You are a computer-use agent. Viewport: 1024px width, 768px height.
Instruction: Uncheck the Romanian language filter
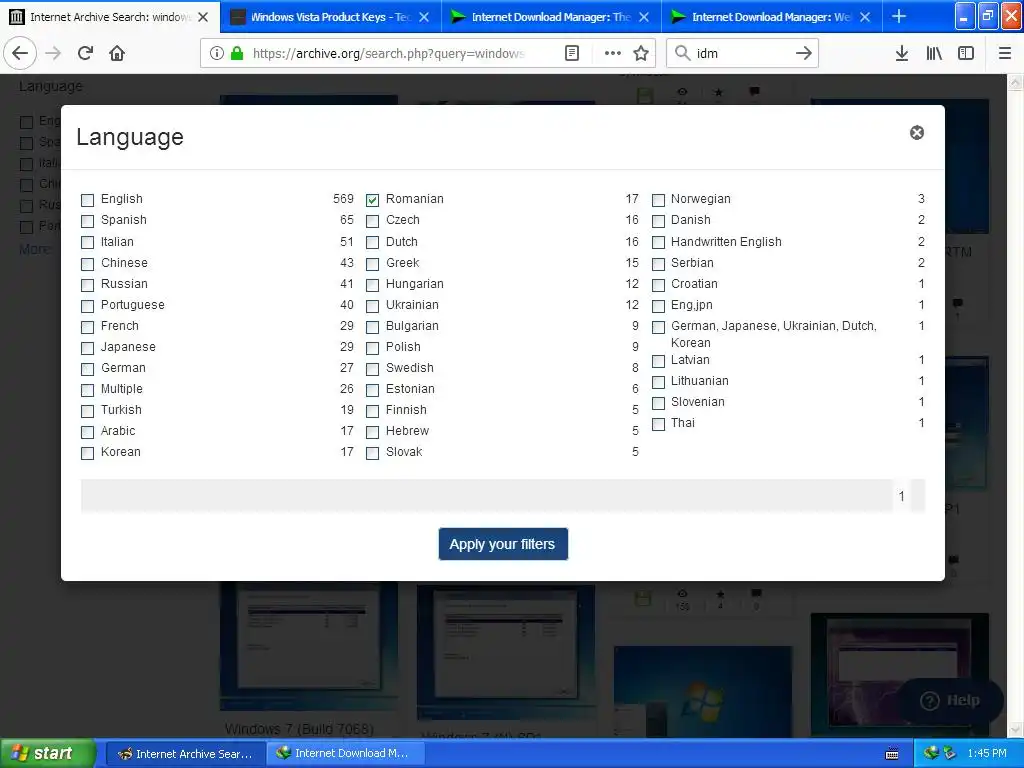pos(372,200)
